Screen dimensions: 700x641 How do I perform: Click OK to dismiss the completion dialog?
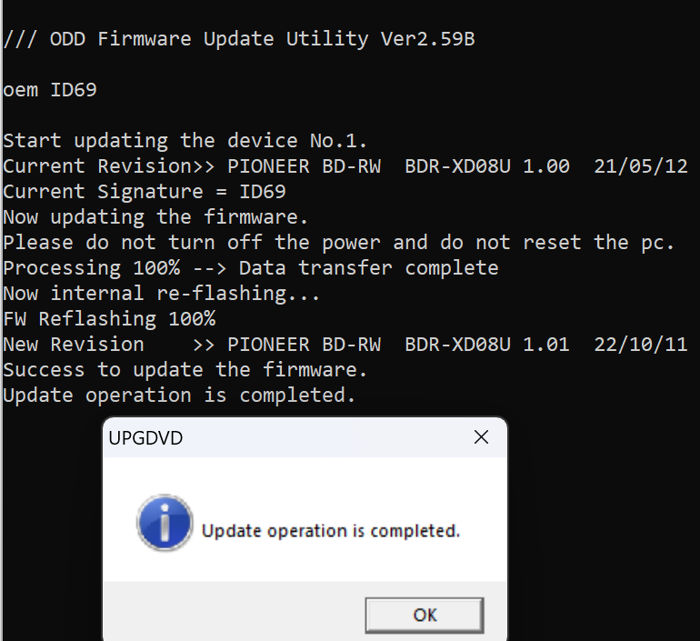[x=424, y=615]
